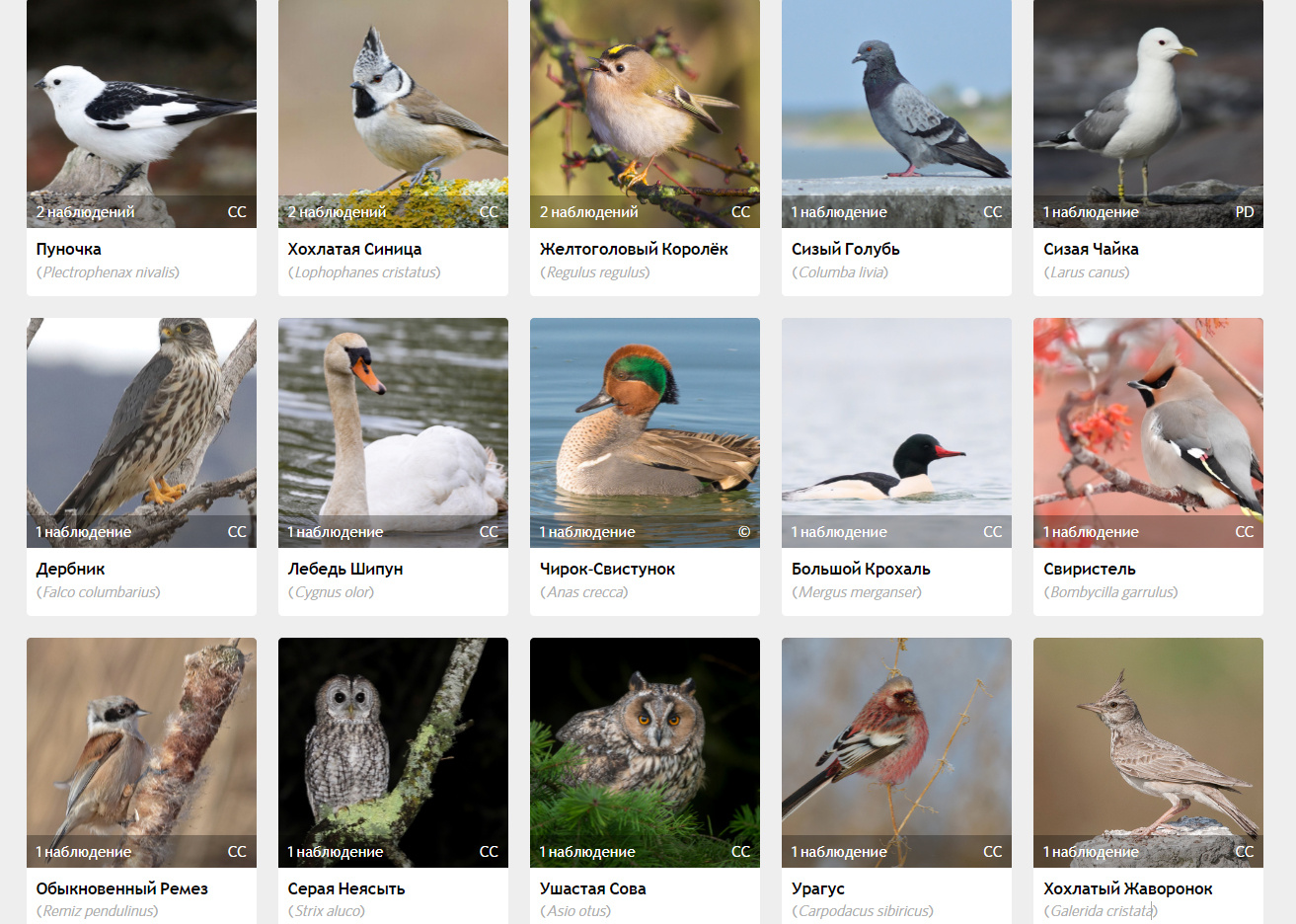This screenshot has width=1296, height=924.
Task: Click '1 наблюдение' on Урагус card
Action: (x=839, y=852)
